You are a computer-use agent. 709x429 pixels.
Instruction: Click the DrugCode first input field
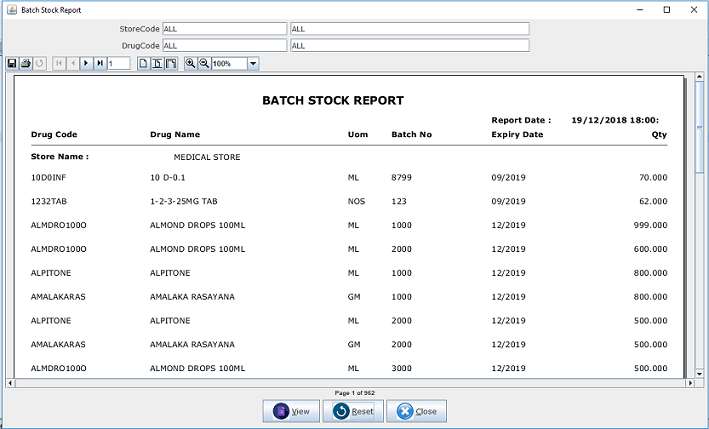[x=224, y=45]
